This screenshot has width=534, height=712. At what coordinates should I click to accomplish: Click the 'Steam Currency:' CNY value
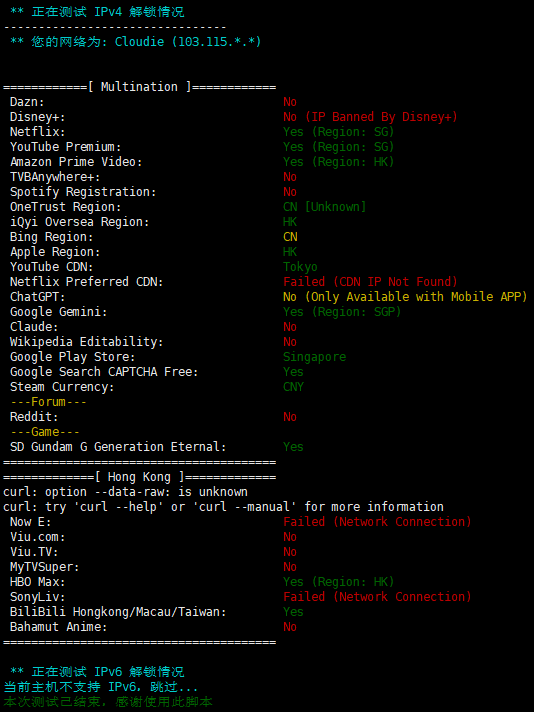(293, 387)
